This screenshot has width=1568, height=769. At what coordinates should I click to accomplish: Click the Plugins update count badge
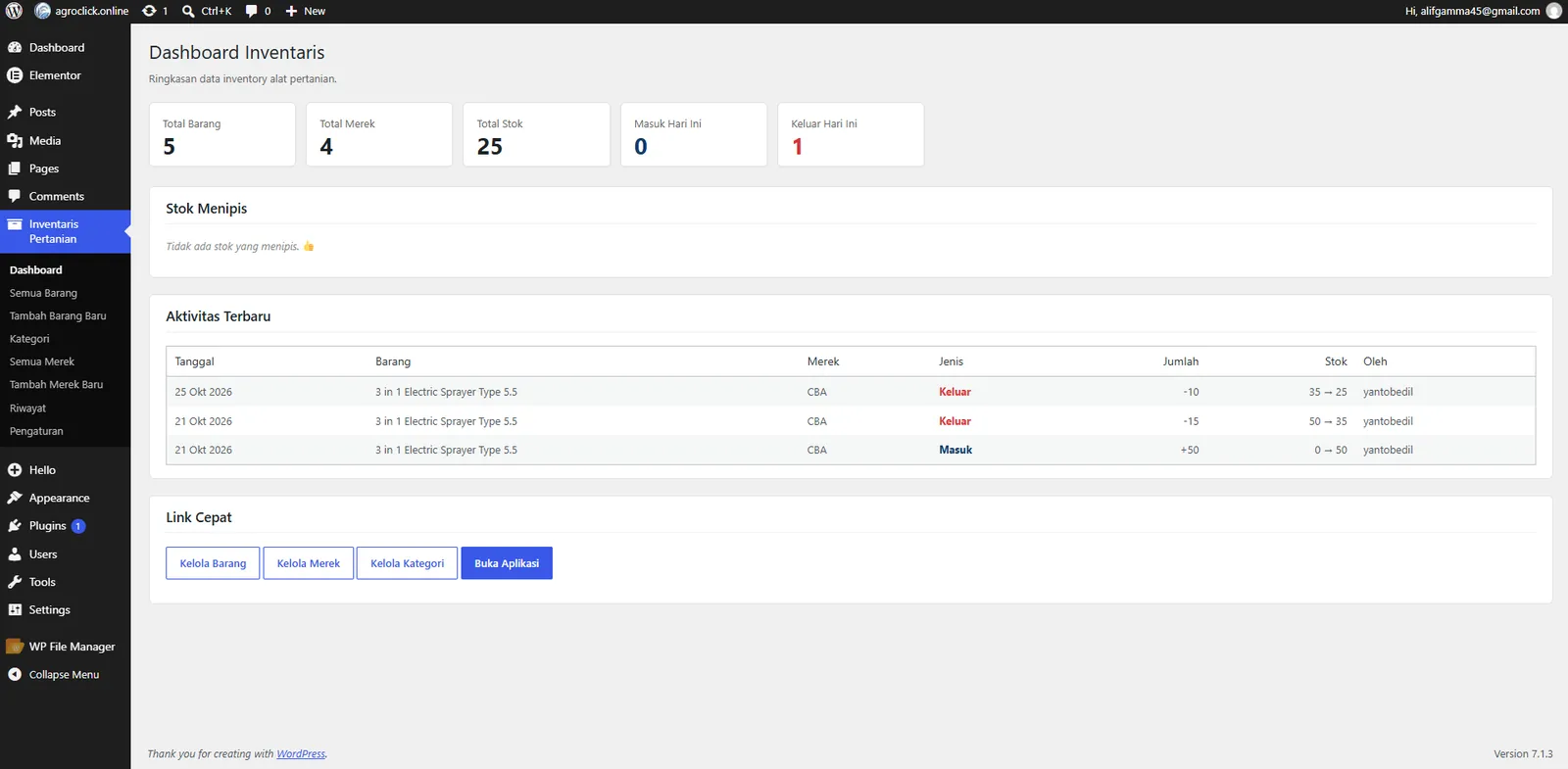(78, 526)
